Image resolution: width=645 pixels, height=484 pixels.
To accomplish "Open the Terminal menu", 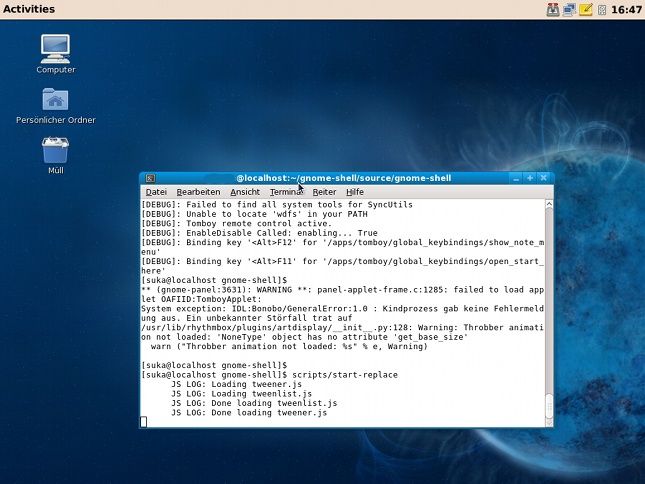I will (x=286, y=192).
